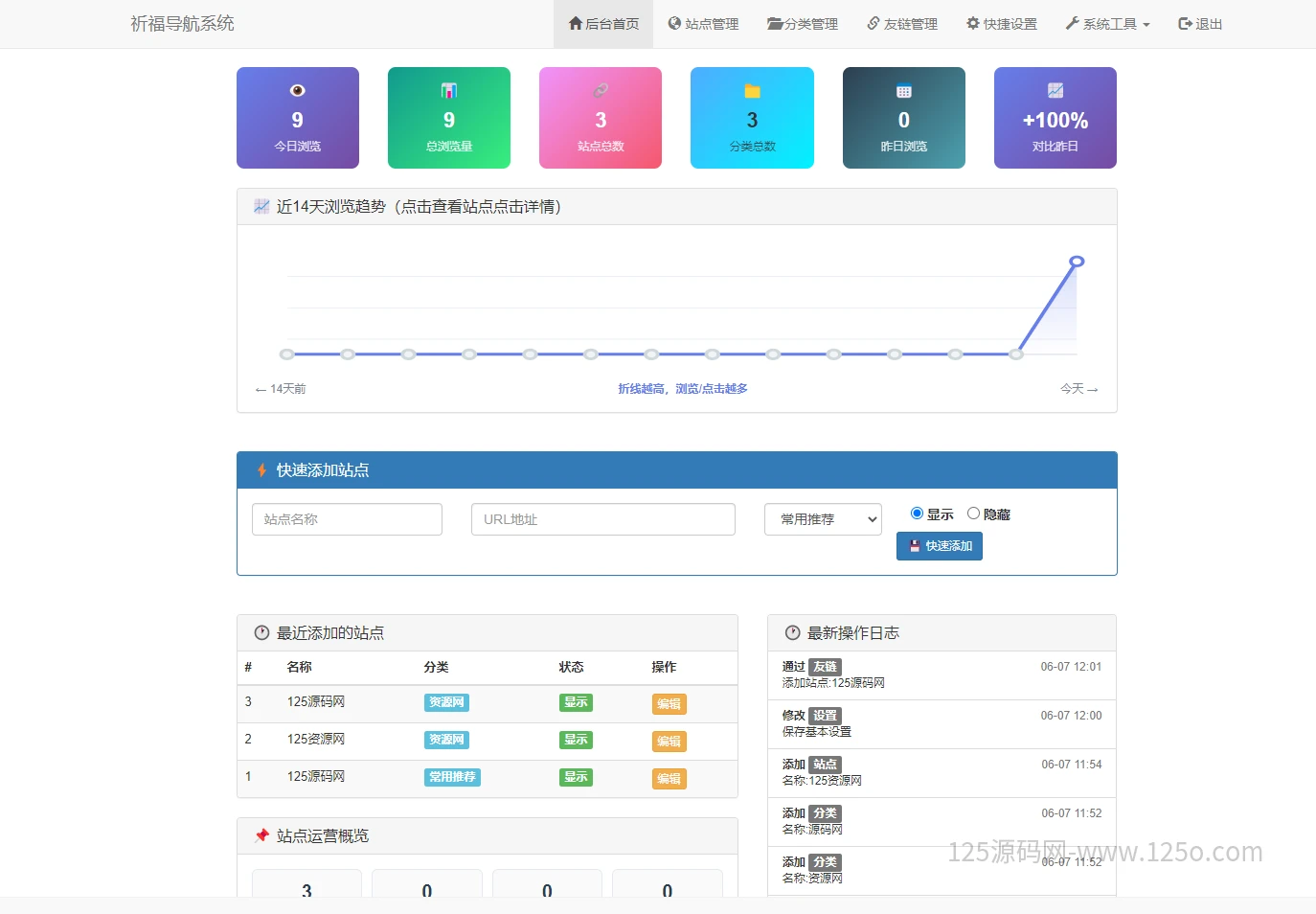Open 快捷设置 in navigation bar

click(1002, 24)
